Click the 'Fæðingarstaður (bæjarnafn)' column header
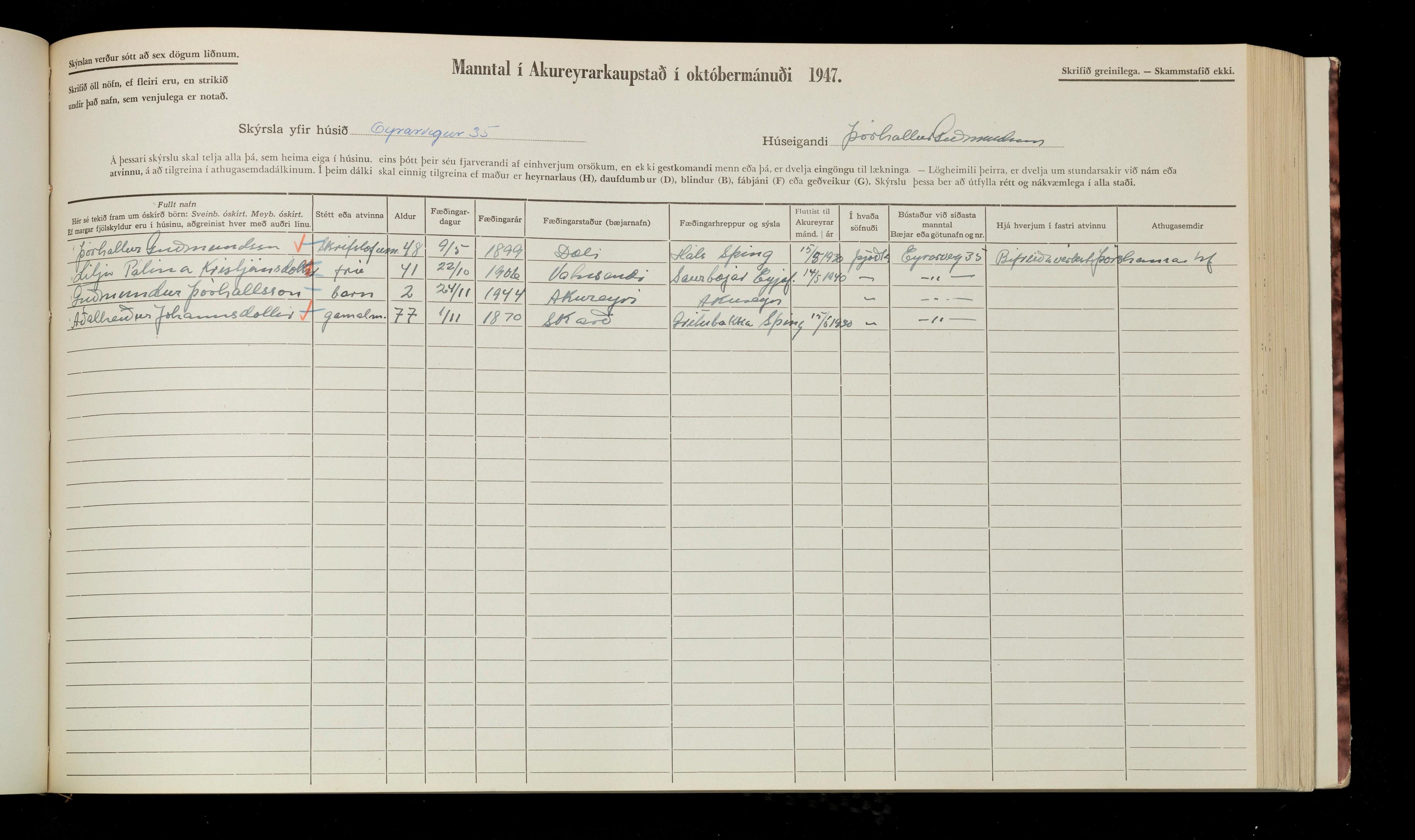1415x840 pixels. pyautogui.click(x=596, y=223)
